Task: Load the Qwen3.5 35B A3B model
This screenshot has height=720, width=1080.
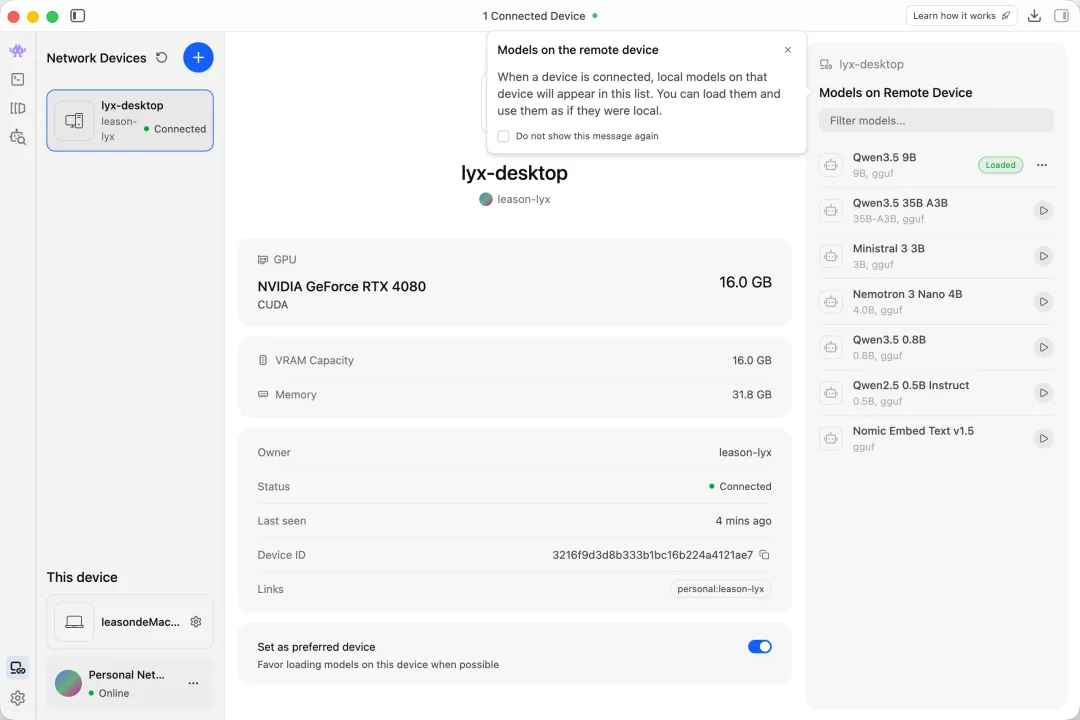Action: click(1043, 211)
